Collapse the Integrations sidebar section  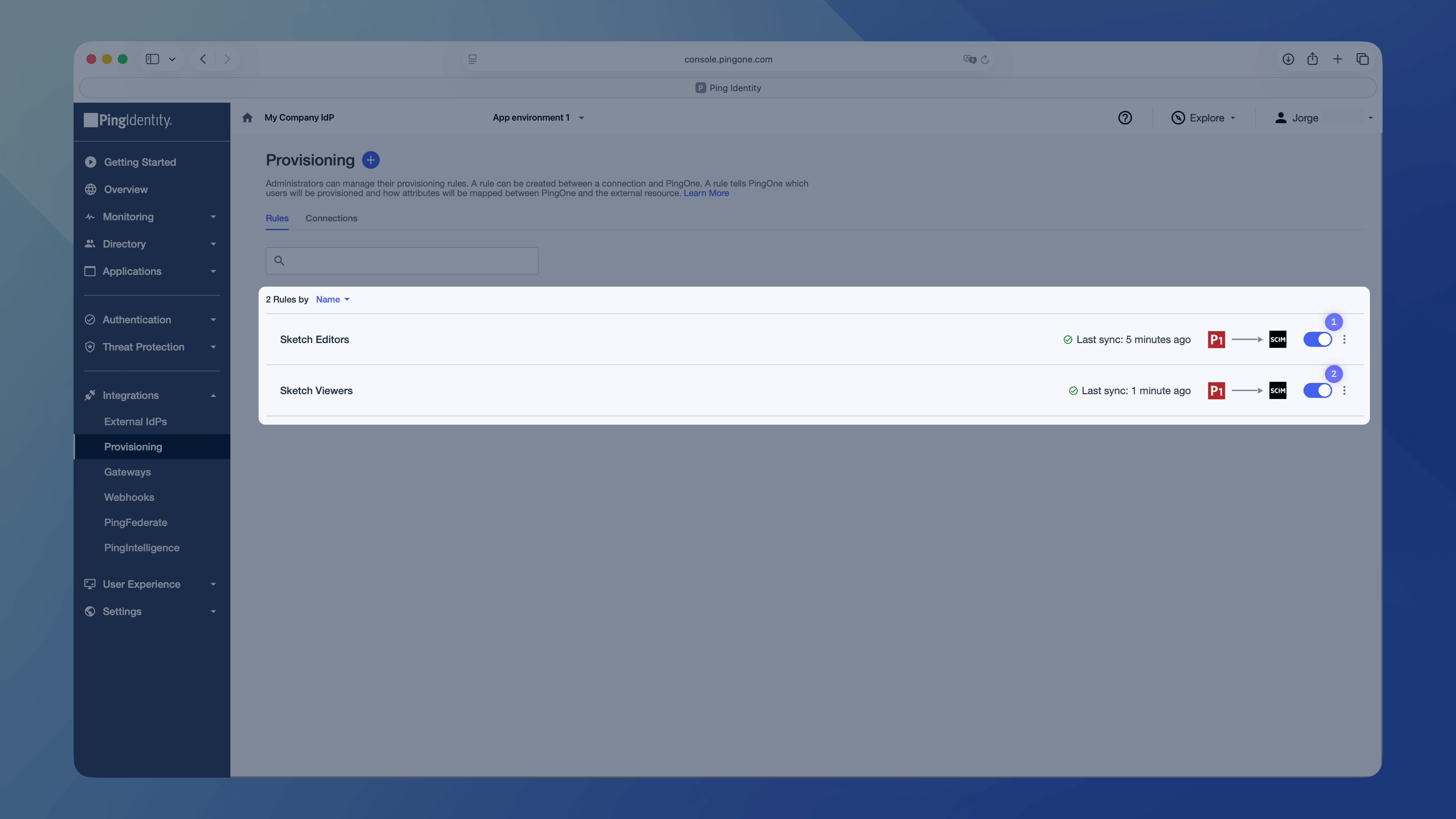coord(152,395)
